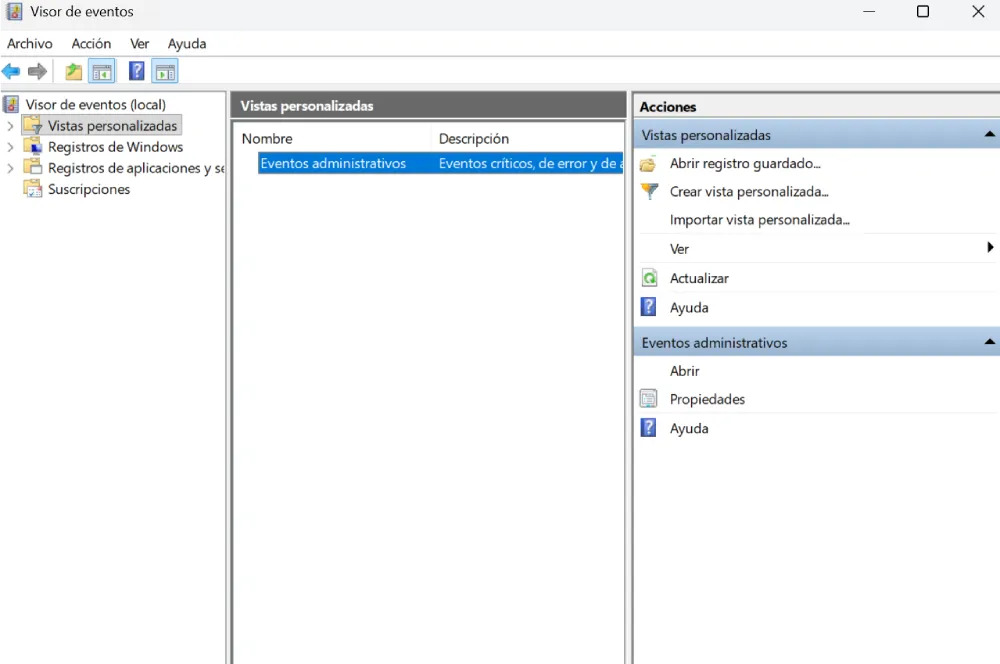The image size is (1000, 664).
Task: Open the Ver submenu arrow in Acciones
Action: tap(989, 248)
